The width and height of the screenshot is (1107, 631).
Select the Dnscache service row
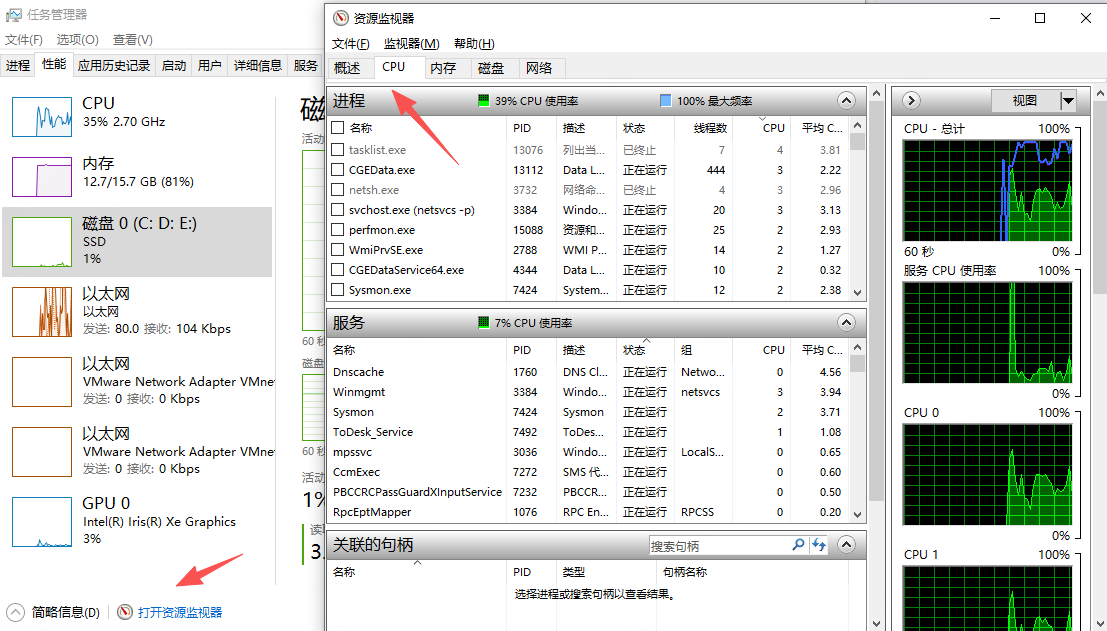click(589, 372)
